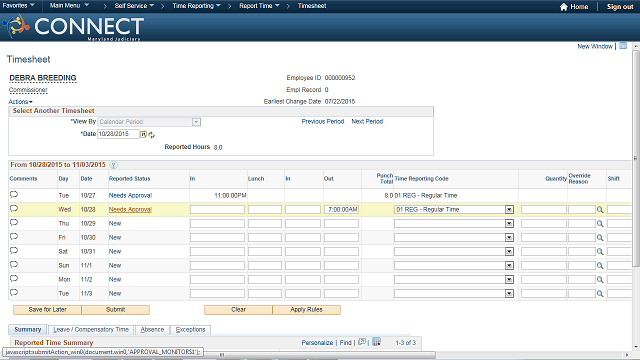640x360 pixels.
Task: Expand Time Reporting Code dropdown for Fri 10/30
Action: pos(509,238)
